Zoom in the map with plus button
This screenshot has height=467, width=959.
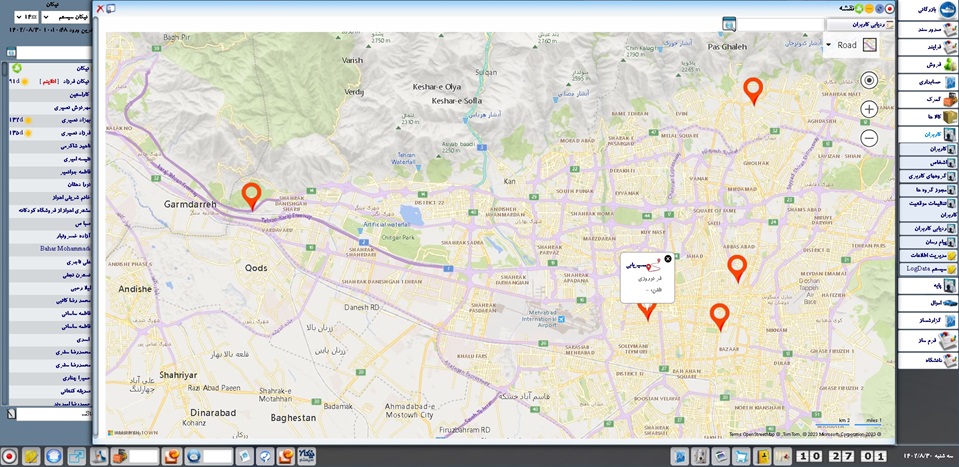[x=869, y=109]
